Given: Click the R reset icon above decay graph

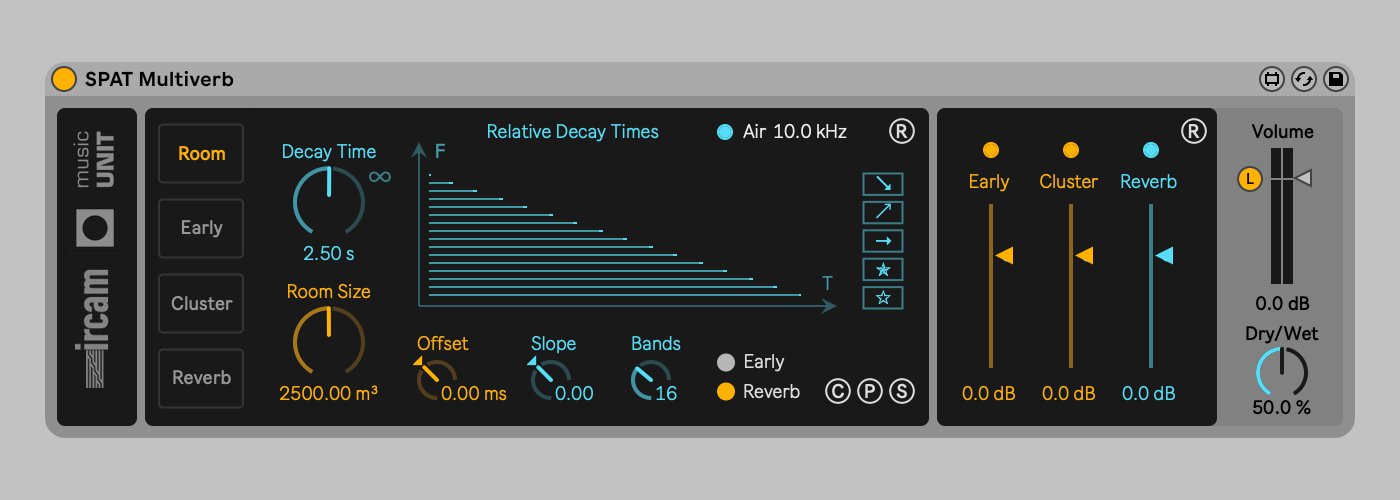Looking at the screenshot, I should point(902,131).
